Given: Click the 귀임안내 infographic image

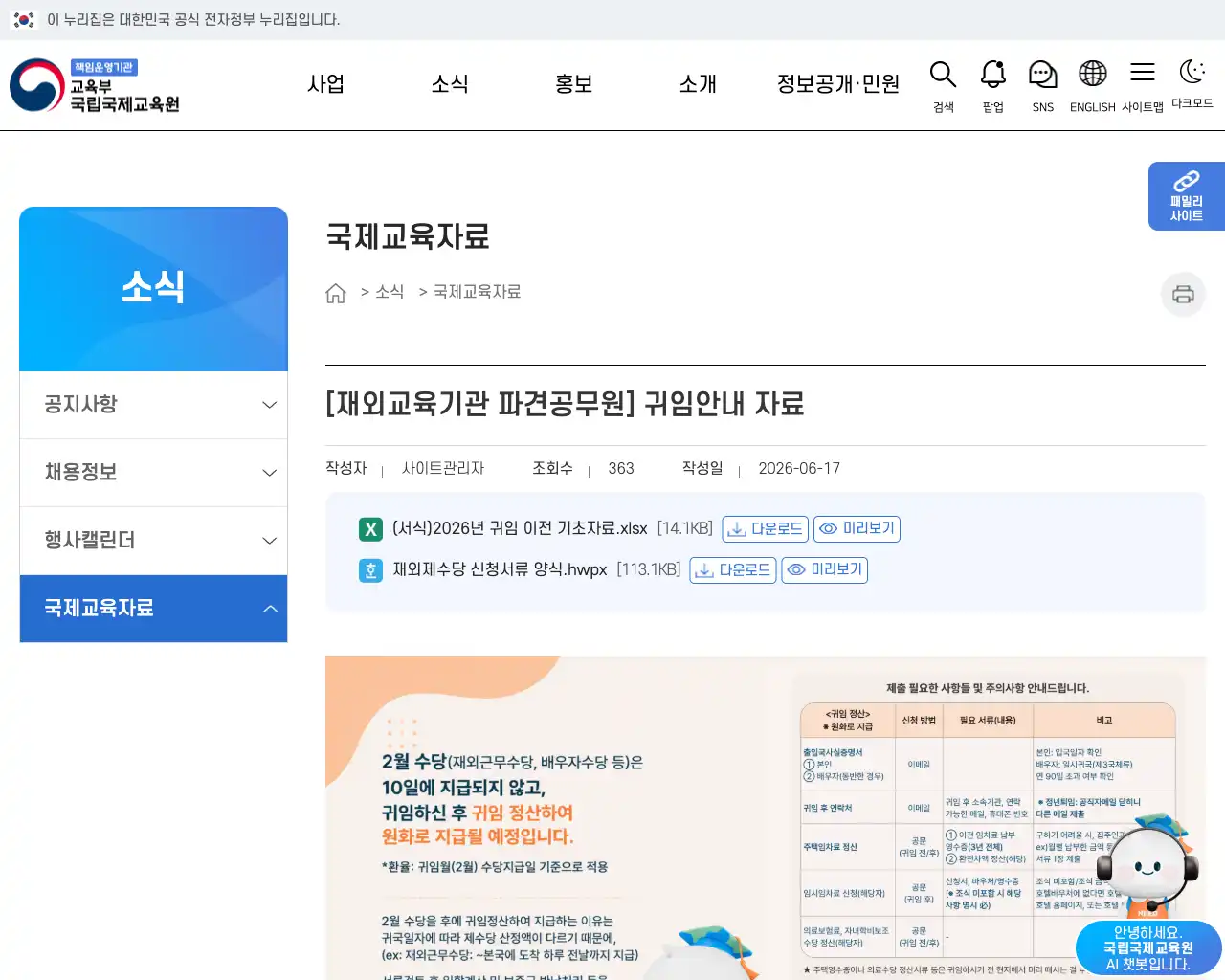Looking at the screenshot, I should point(766,818).
